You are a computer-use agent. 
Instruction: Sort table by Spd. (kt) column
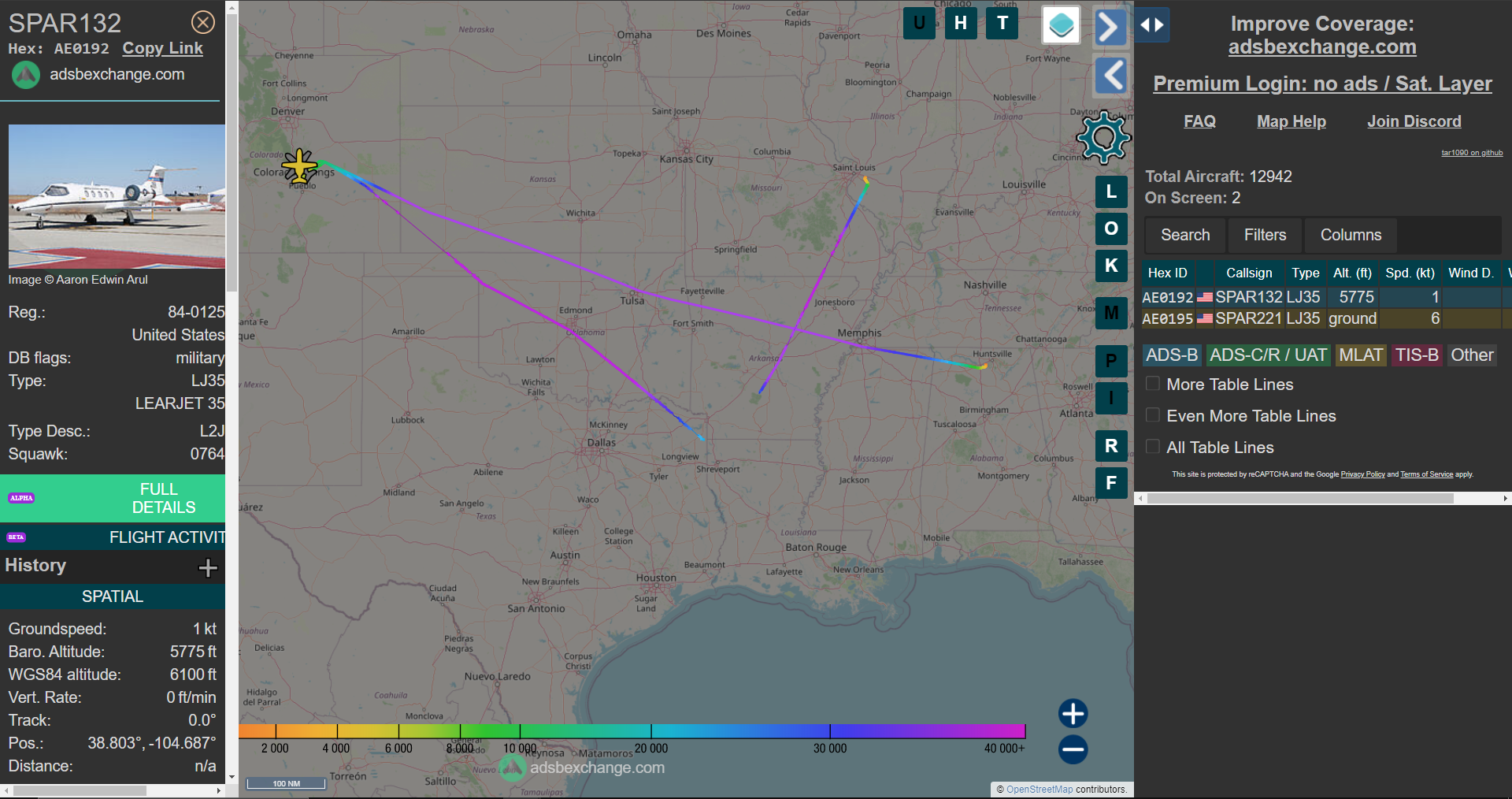point(1410,273)
